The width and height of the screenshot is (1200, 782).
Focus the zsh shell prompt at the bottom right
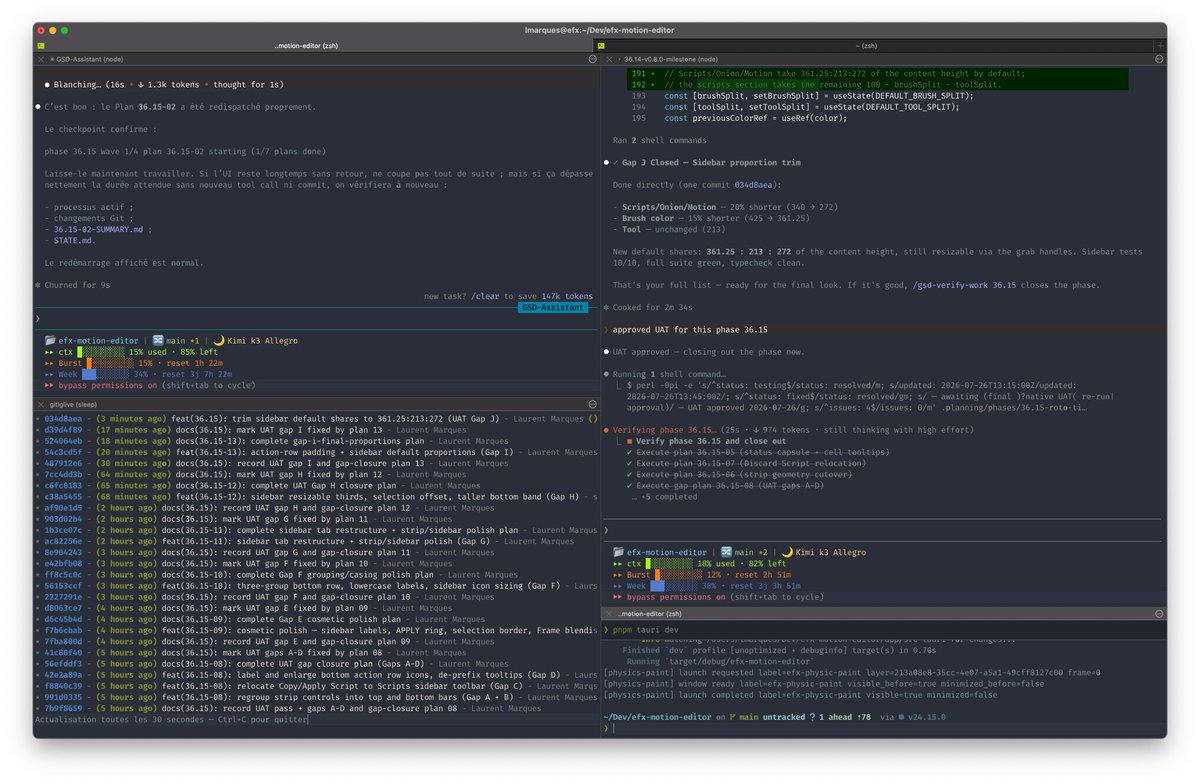click(882, 729)
